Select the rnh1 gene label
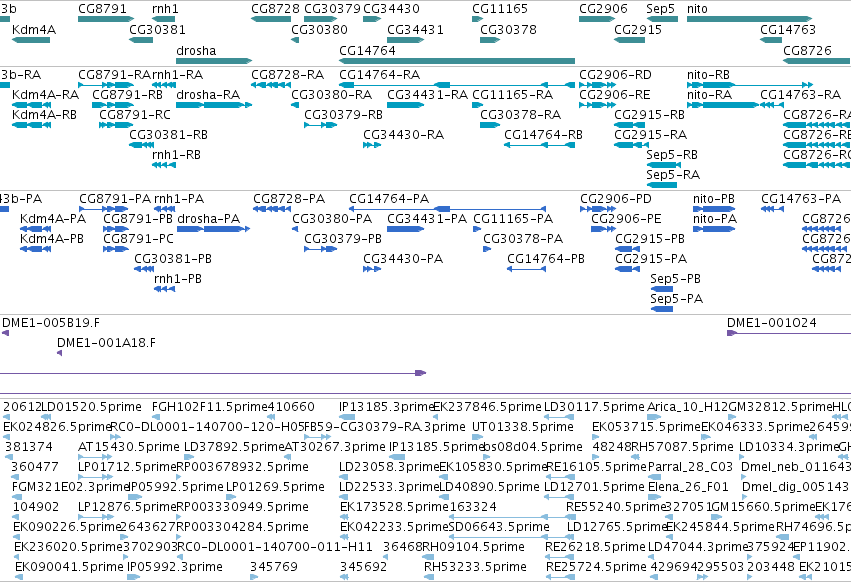This screenshot has height=582, width=851. click(x=165, y=9)
